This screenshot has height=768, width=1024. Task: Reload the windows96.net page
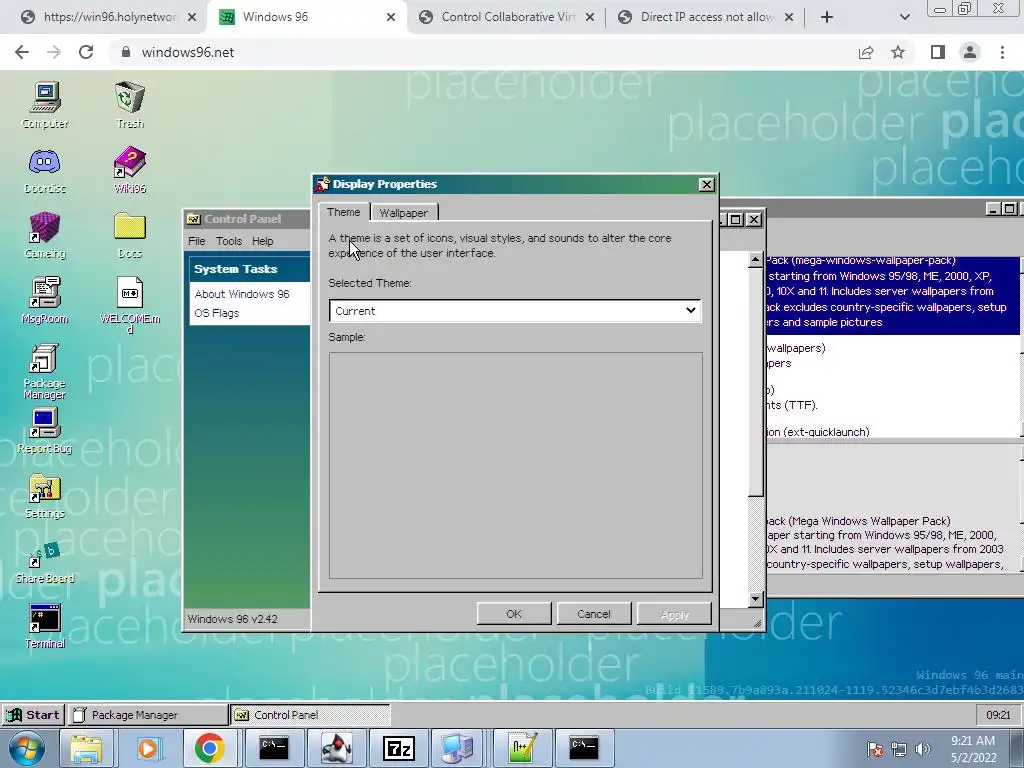pos(86,52)
